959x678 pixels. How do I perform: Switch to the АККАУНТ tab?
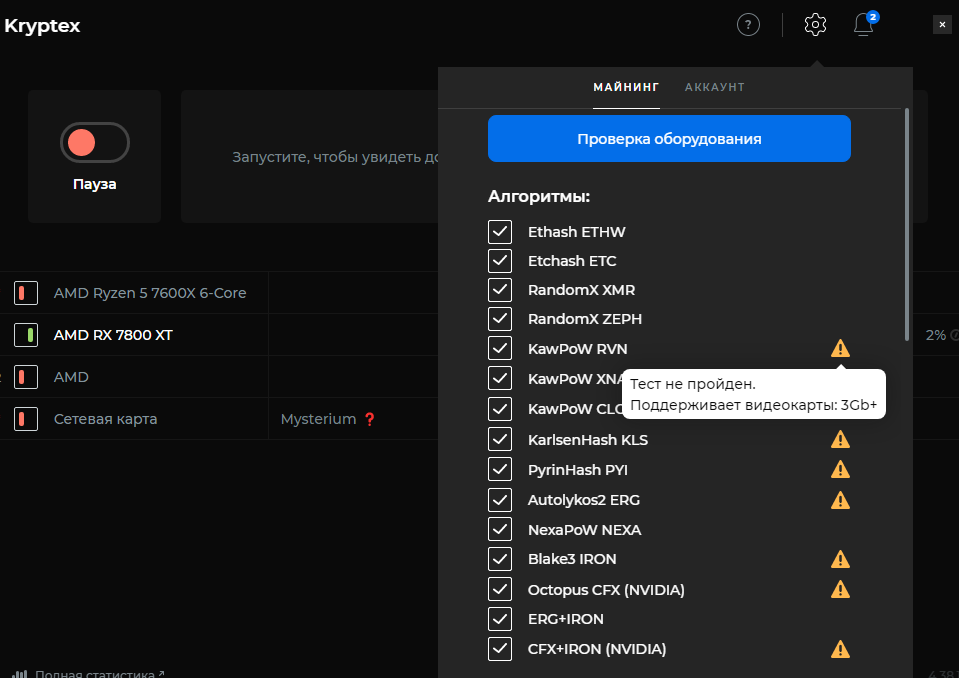coord(714,87)
